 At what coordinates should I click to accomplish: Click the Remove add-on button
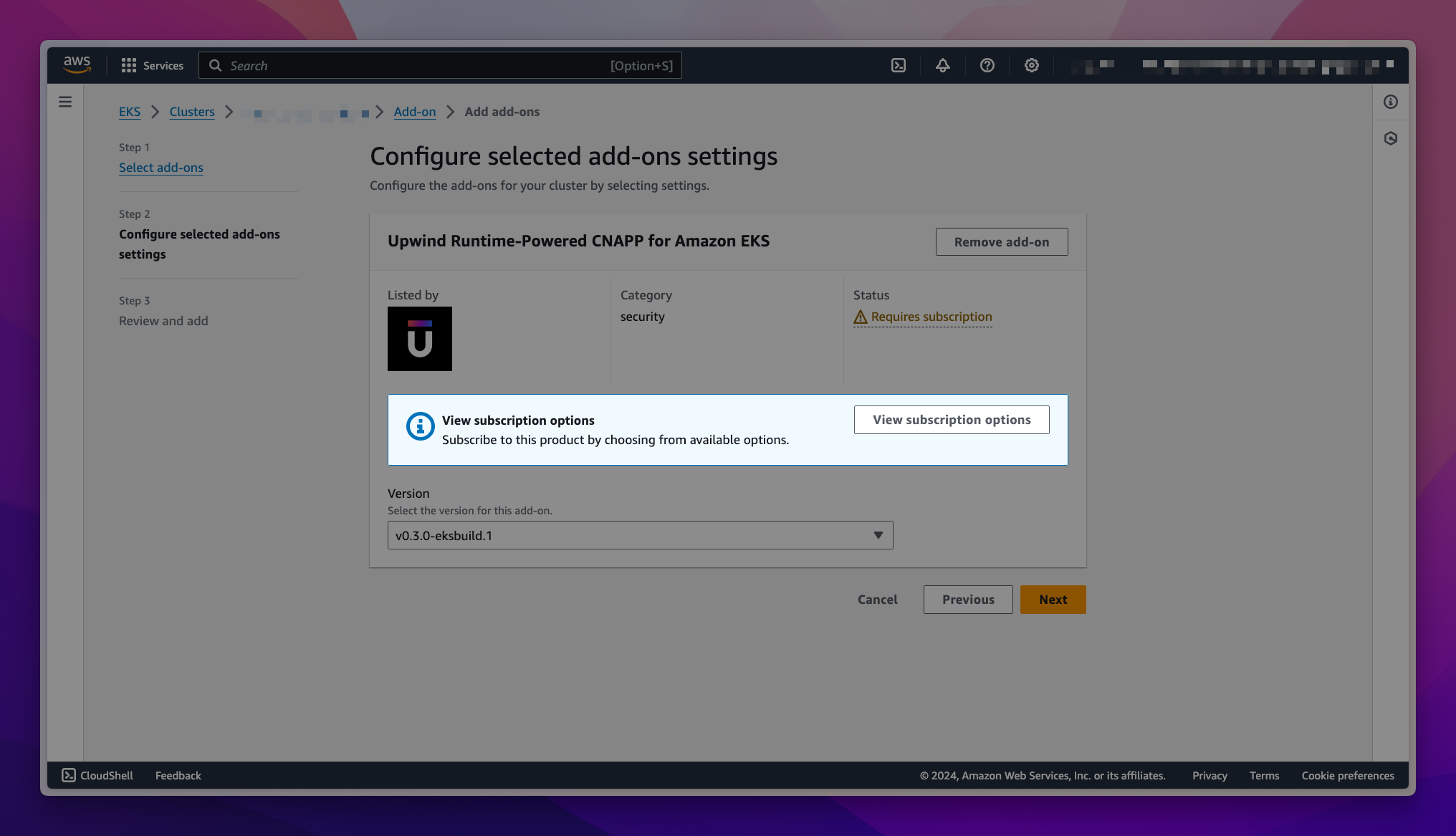[1002, 242]
